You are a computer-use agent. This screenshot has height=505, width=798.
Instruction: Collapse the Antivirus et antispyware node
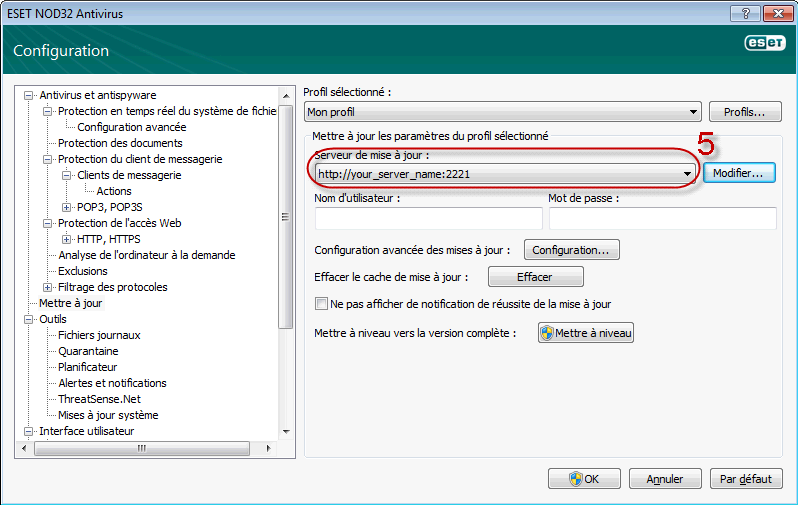29,95
